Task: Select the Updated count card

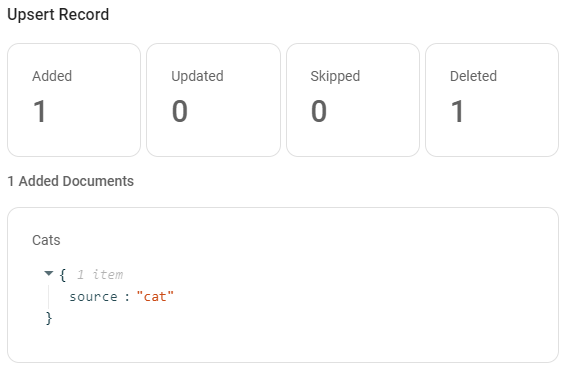Action: point(213,100)
